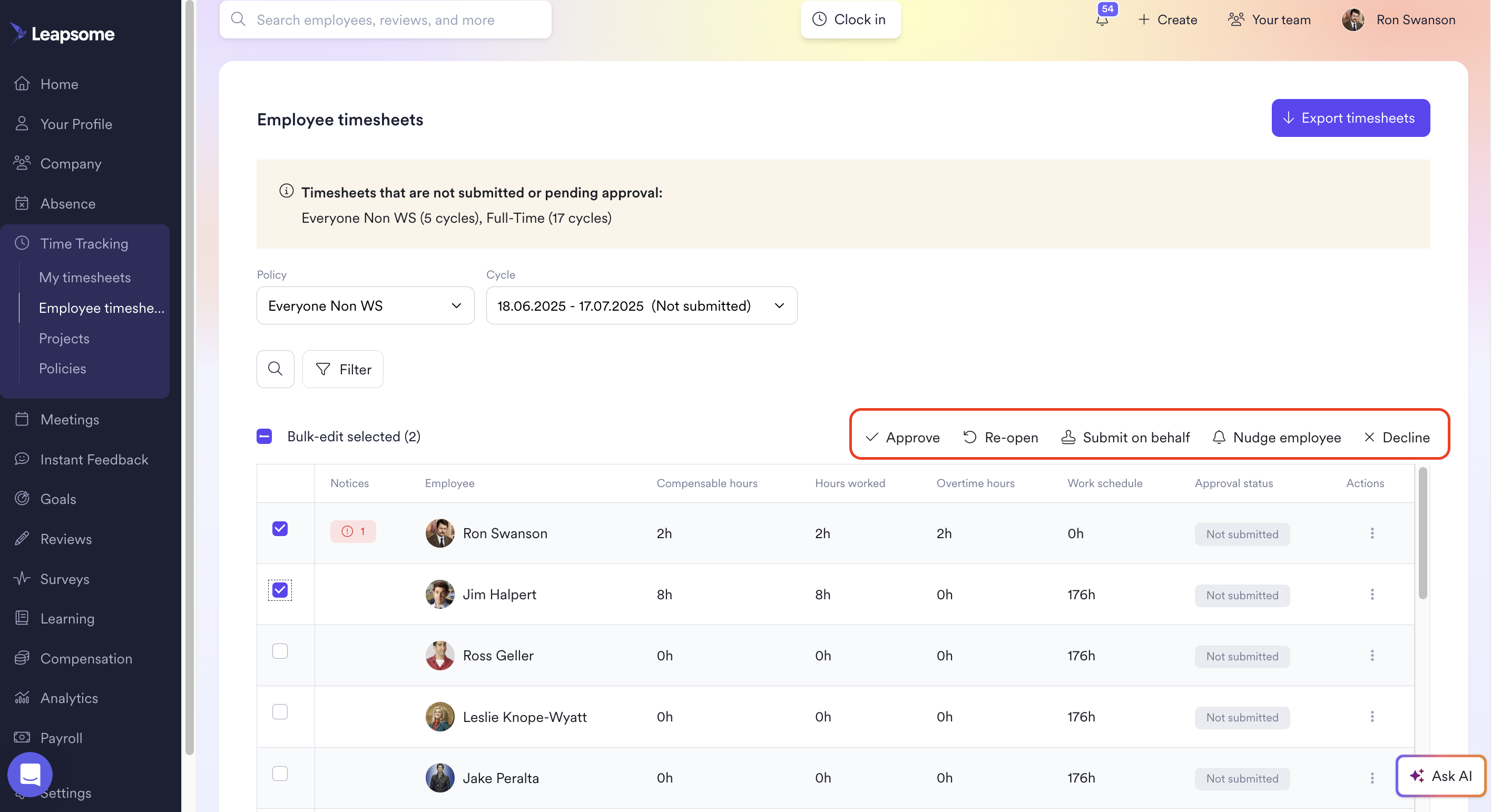Open Jake Peralta's row actions menu
This screenshot has width=1491, height=812.
(x=1372, y=778)
